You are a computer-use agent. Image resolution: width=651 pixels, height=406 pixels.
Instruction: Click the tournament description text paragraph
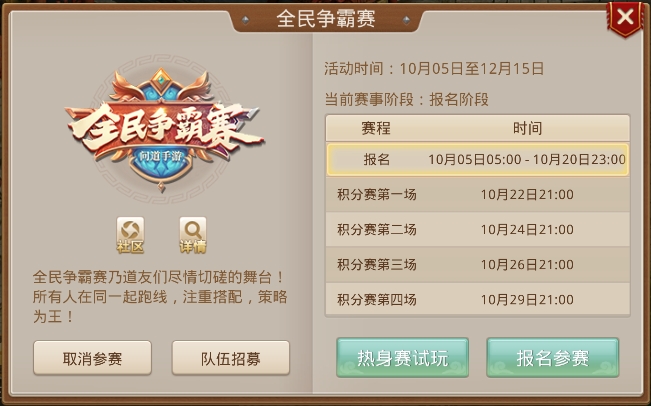pos(160,297)
